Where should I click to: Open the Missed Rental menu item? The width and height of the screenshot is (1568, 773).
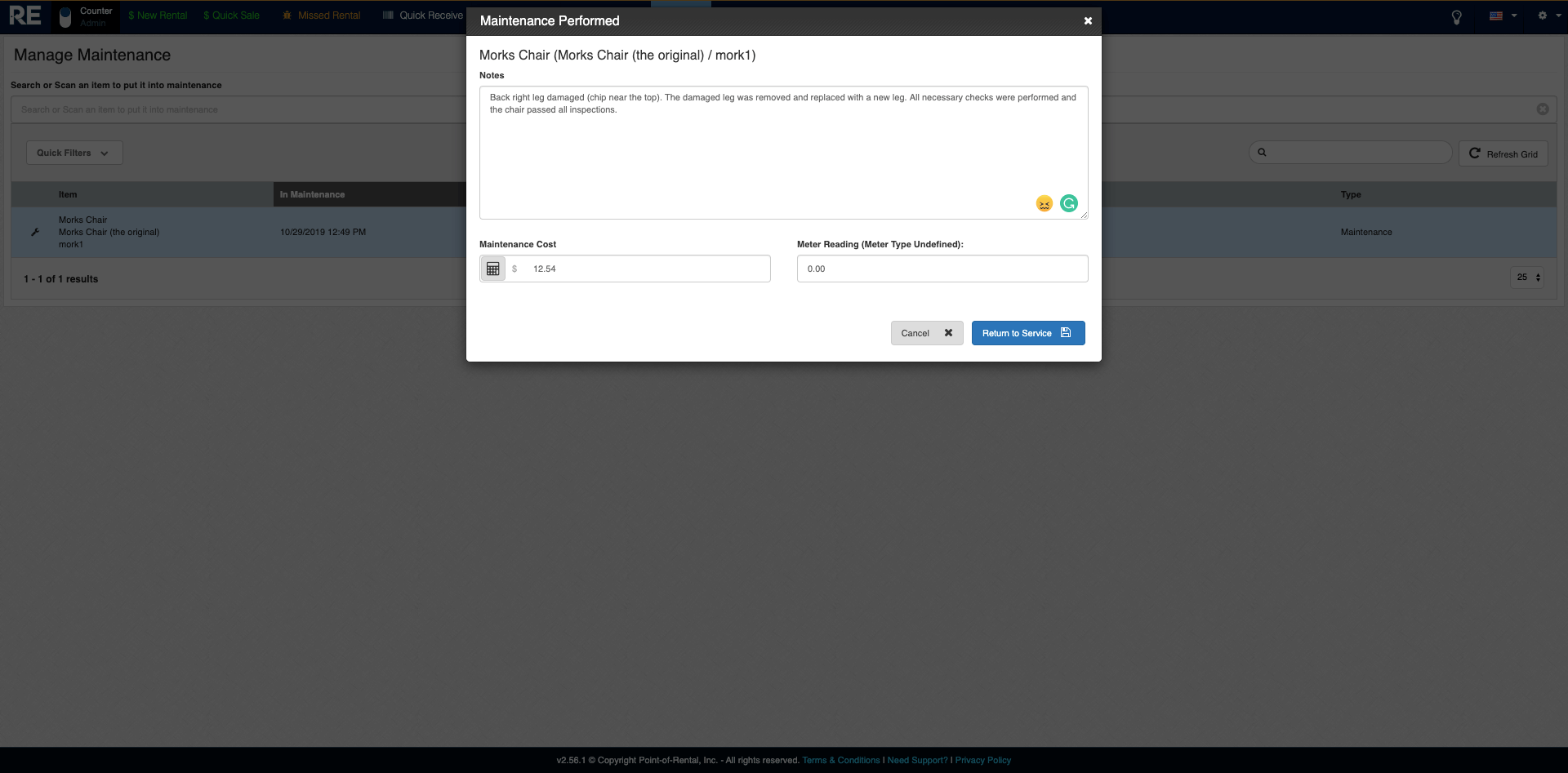(321, 16)
